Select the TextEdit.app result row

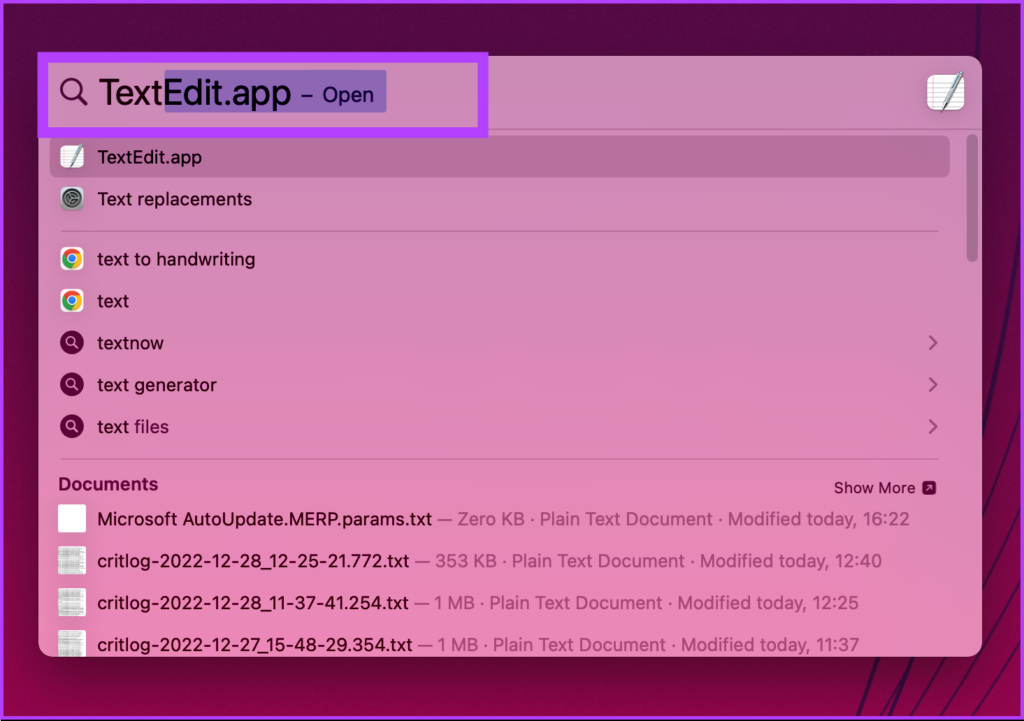coord(500,157)
